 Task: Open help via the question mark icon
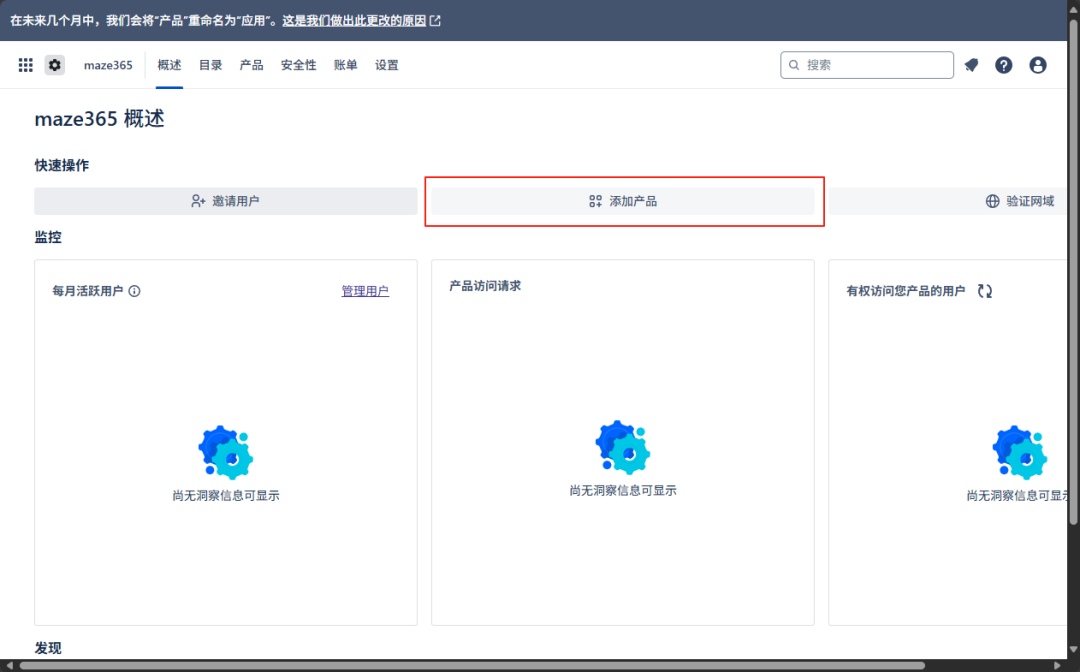(x=1003, y=64)
